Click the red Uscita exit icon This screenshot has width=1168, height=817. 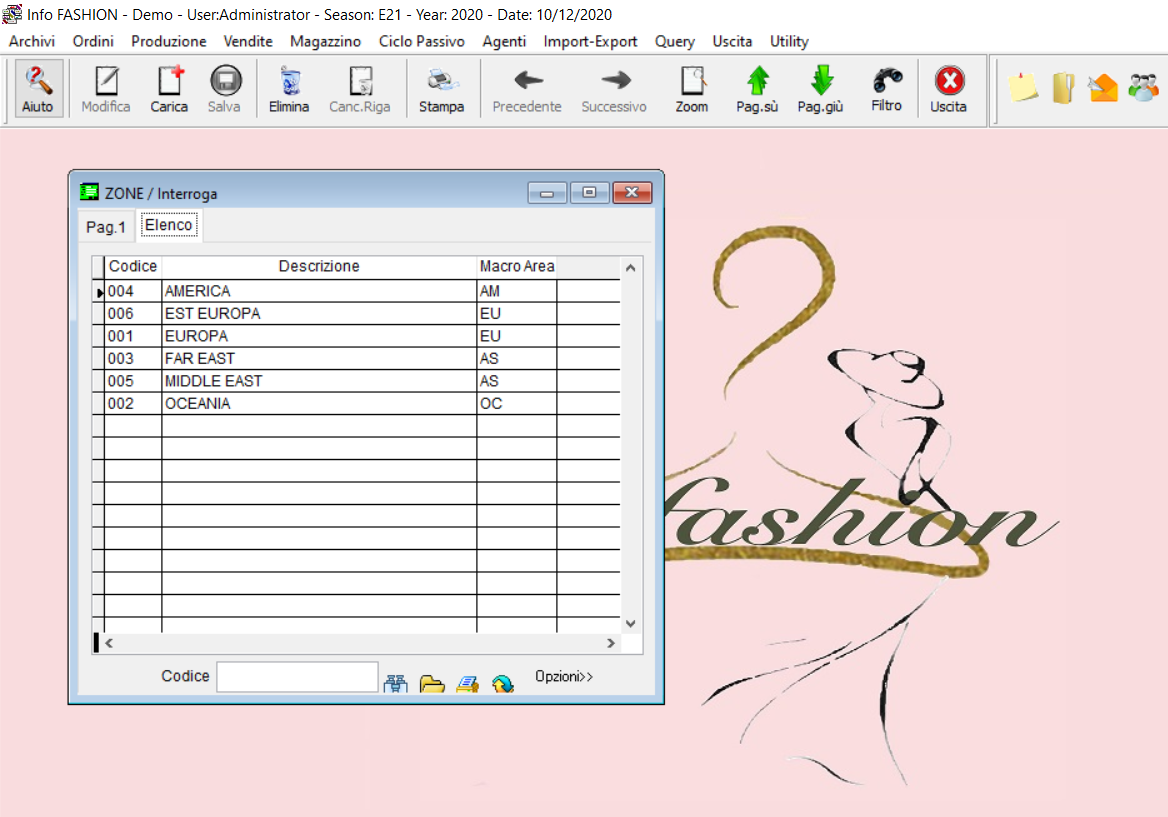(948, 89)
